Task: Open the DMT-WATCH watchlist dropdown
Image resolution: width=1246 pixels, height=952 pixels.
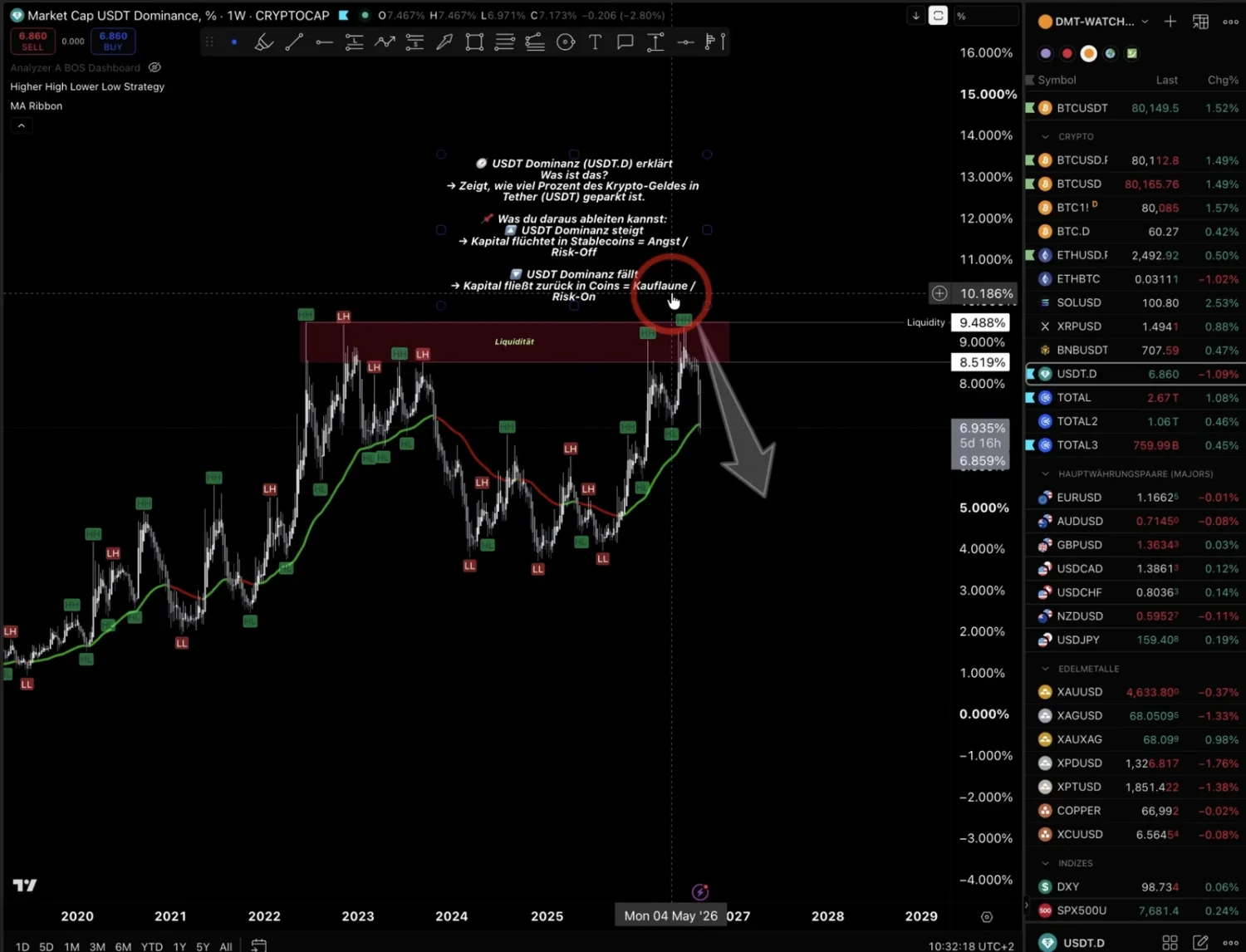Action: 1145,22
